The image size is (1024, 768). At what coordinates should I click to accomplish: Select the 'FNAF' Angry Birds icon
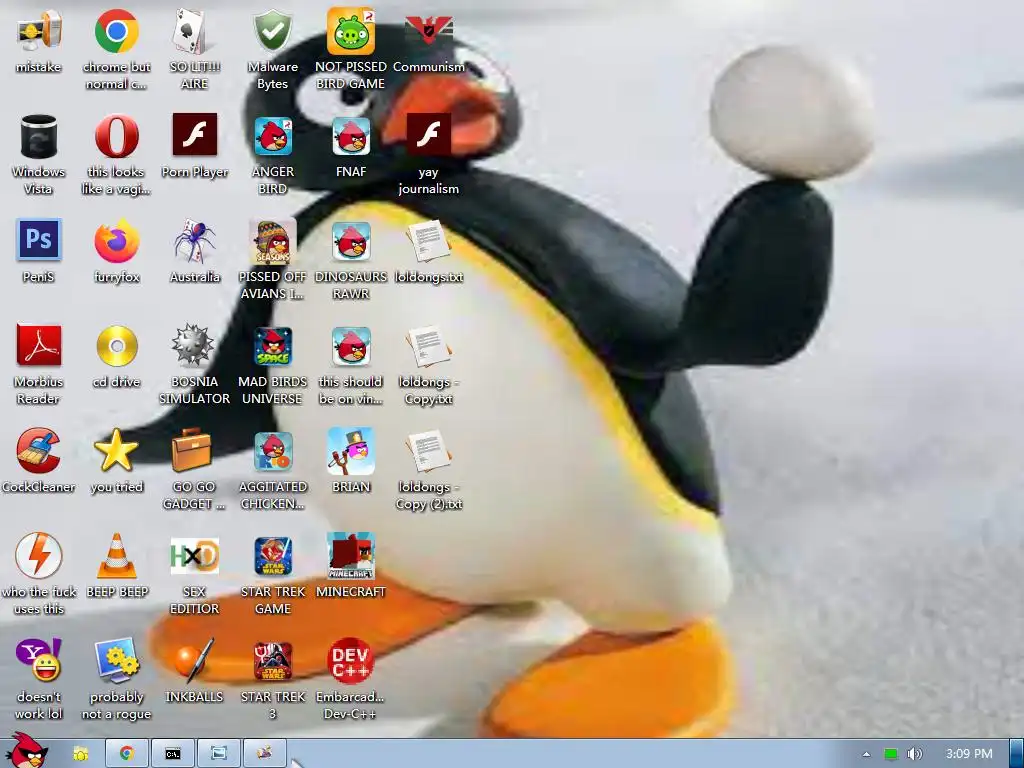[x=351, y=136]
